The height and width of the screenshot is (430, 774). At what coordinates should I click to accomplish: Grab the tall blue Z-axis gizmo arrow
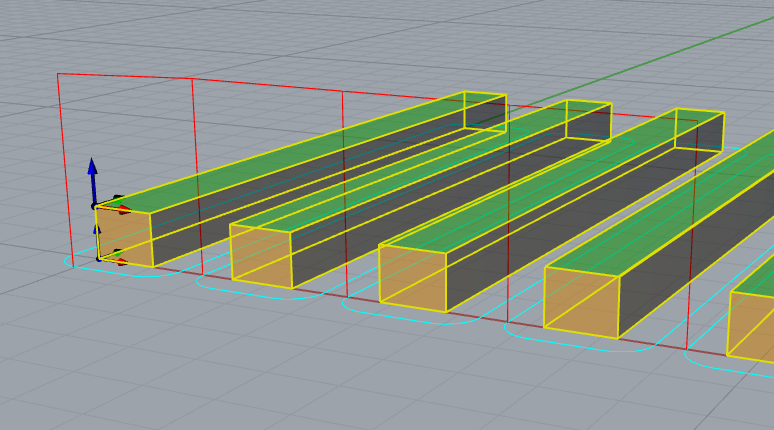click(92, 181)
